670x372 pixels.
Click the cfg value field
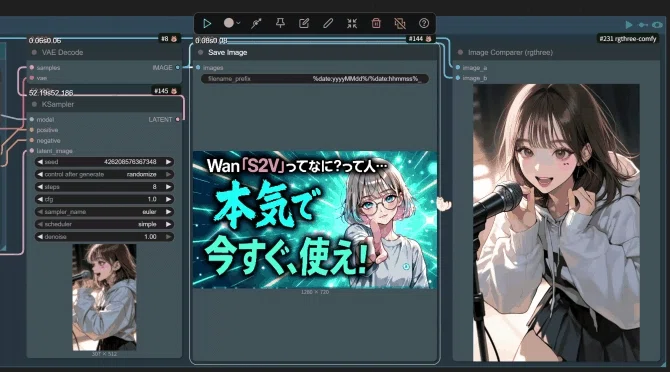click(104, 199)
